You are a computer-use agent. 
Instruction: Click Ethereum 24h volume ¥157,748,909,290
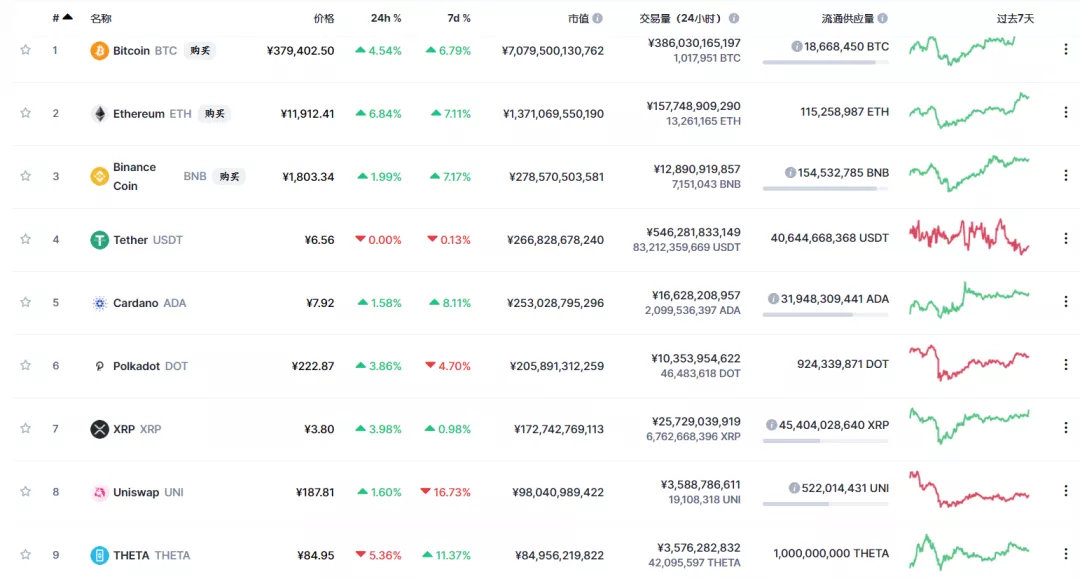(x=694, y=106)
